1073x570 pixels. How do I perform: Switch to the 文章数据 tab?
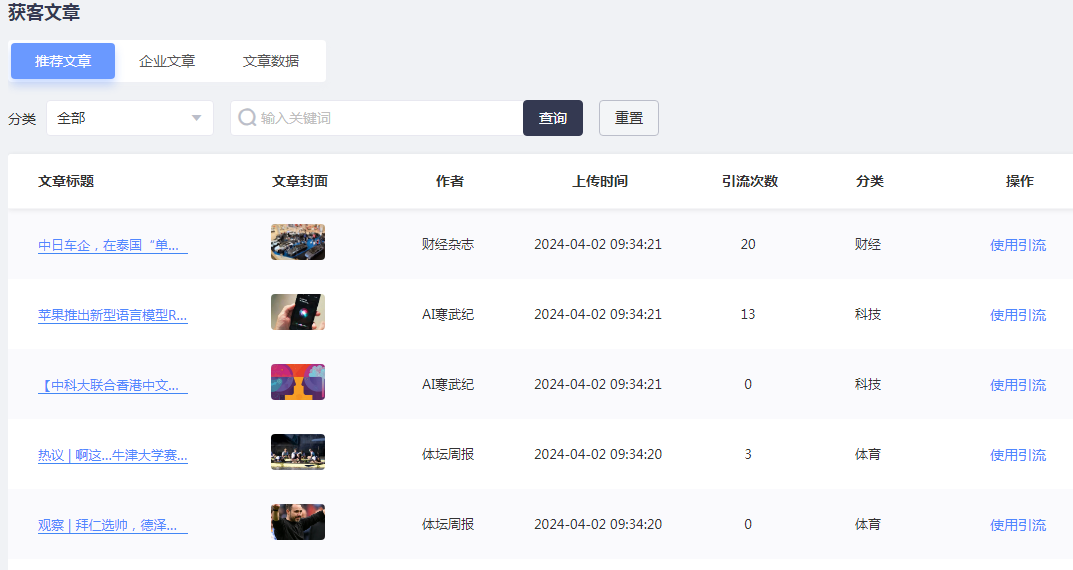pyautogui.click(x=271, y=61)
